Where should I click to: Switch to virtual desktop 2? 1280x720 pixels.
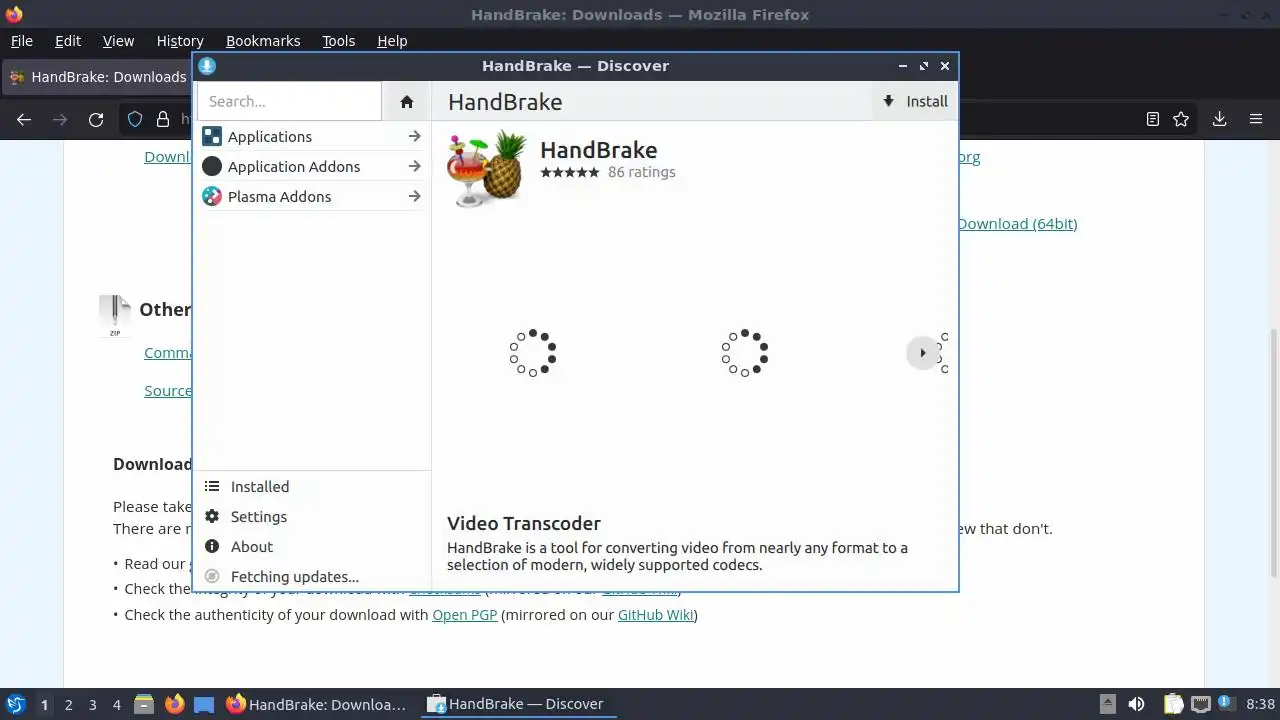[68, 705]
